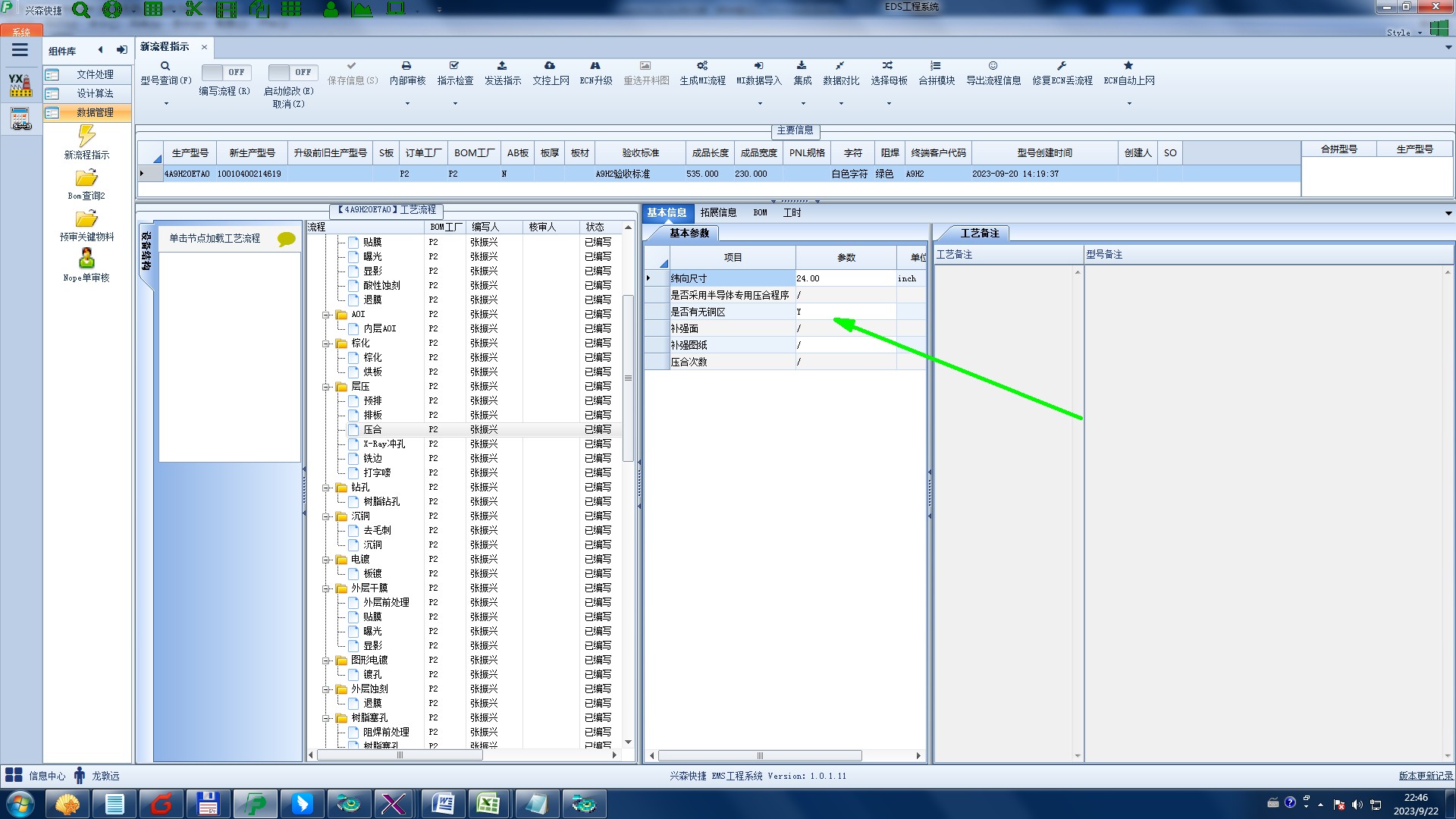This screenshot has height=819, width=1456.
Task: Open the Bom查询2 folder icon
Action: [86, 178]
